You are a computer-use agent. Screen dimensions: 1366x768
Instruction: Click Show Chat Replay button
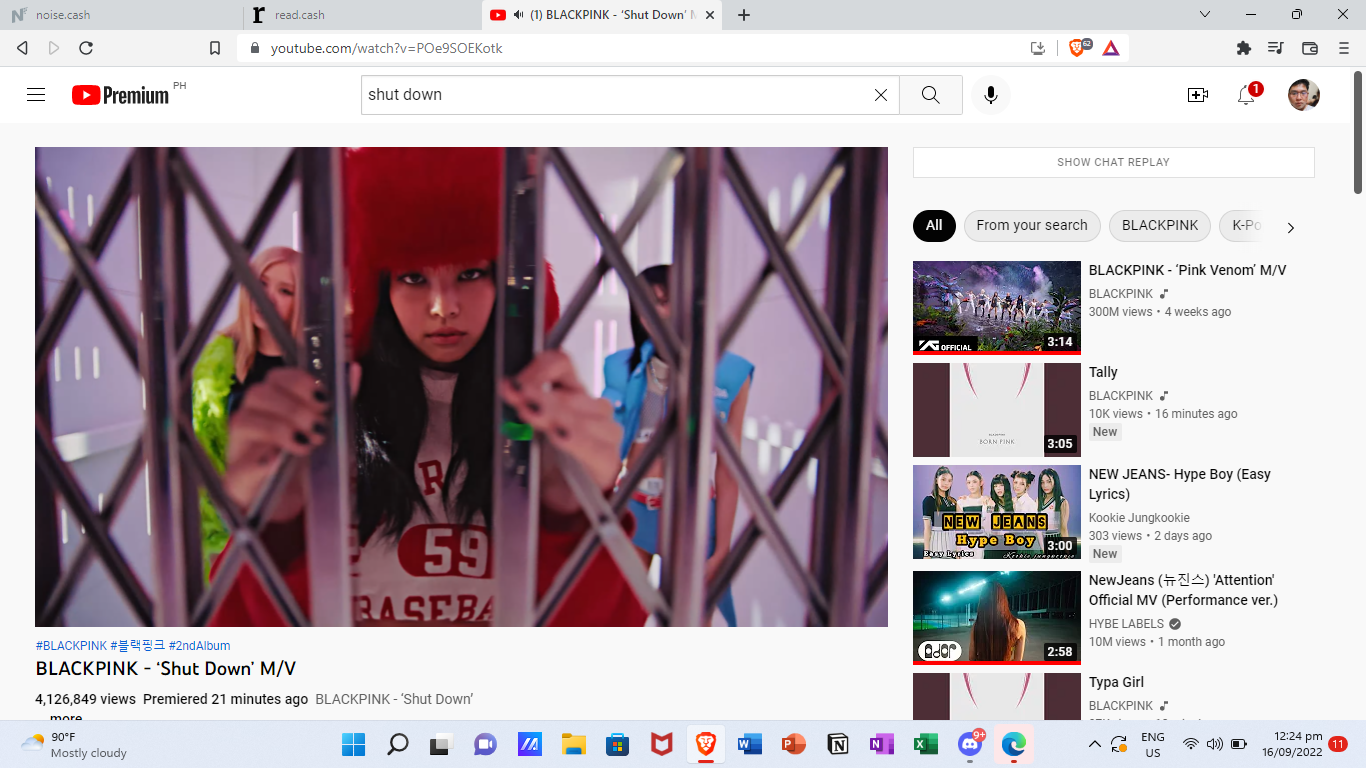1114,162
